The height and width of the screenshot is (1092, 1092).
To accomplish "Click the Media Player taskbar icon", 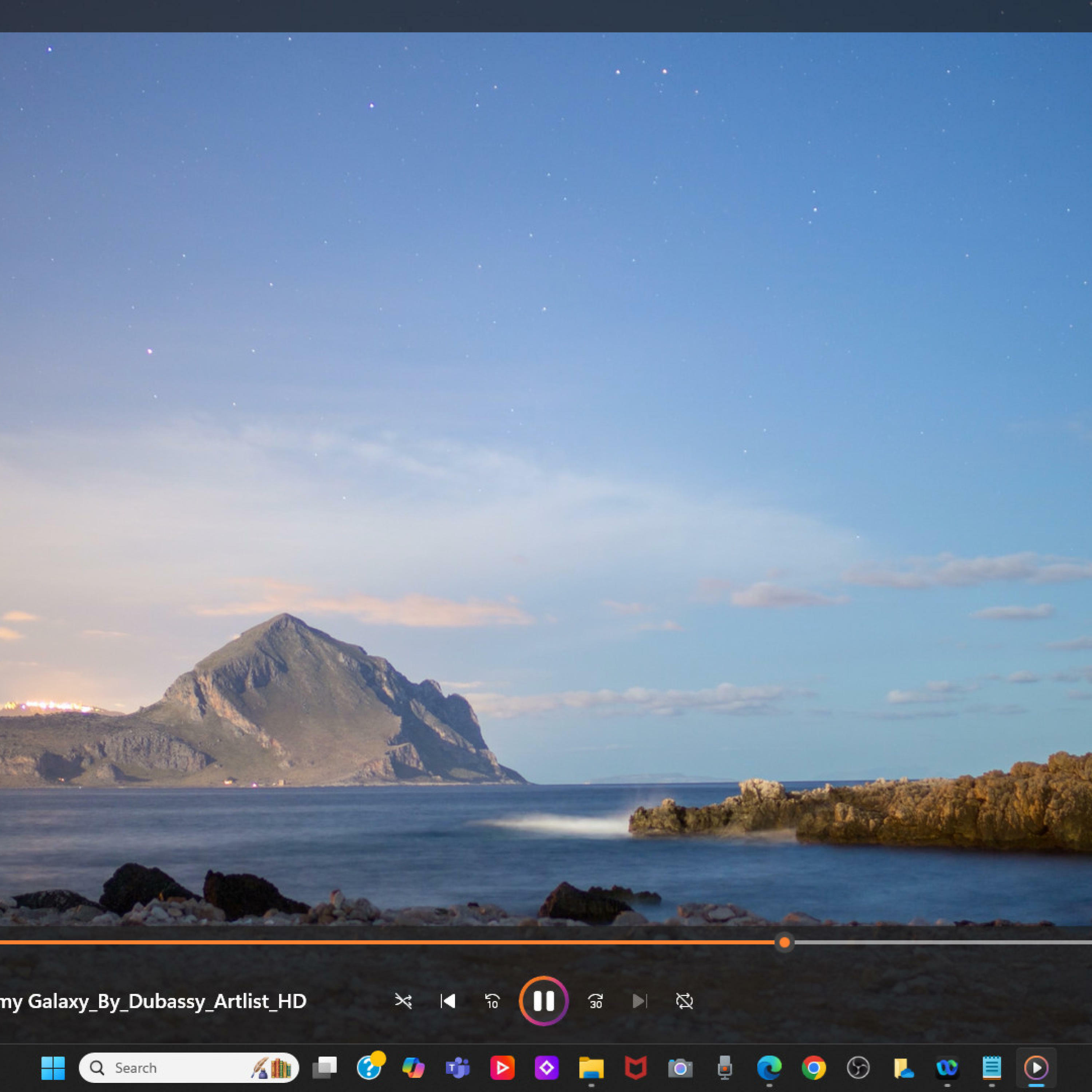I will click(1036, 1068).
